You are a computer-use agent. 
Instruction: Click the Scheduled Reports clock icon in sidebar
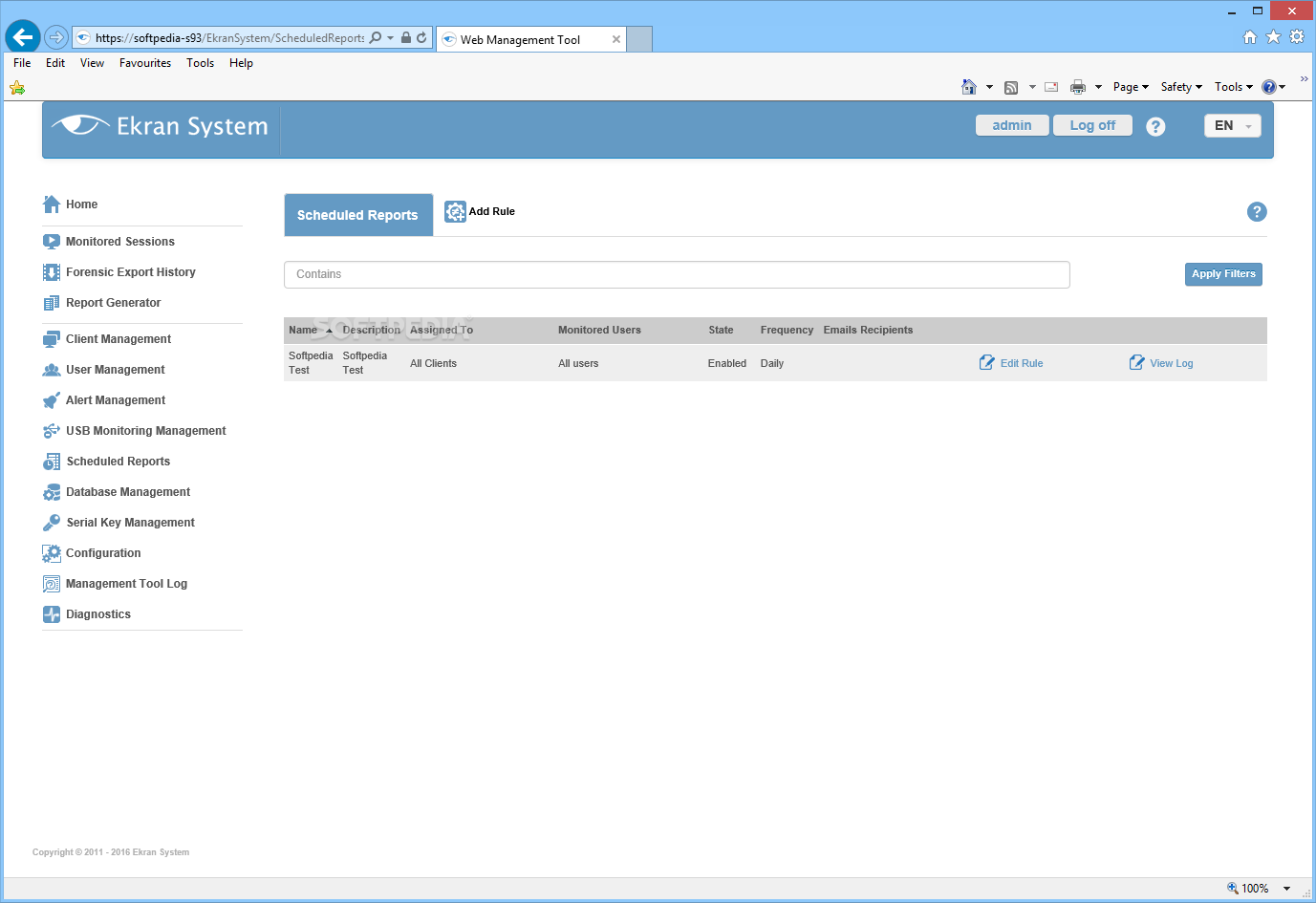[x=52, y=462]
